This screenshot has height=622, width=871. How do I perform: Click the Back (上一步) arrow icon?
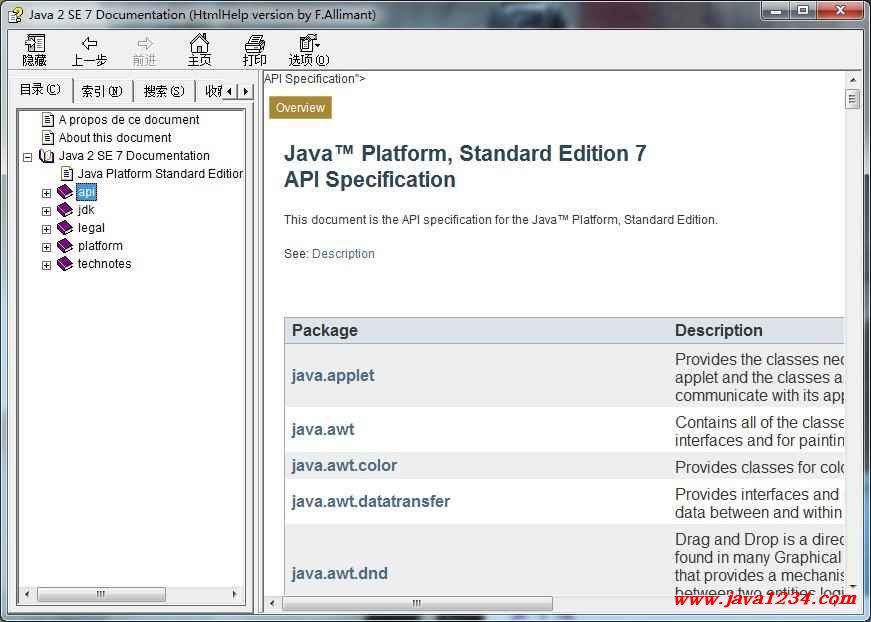(89, 44)
